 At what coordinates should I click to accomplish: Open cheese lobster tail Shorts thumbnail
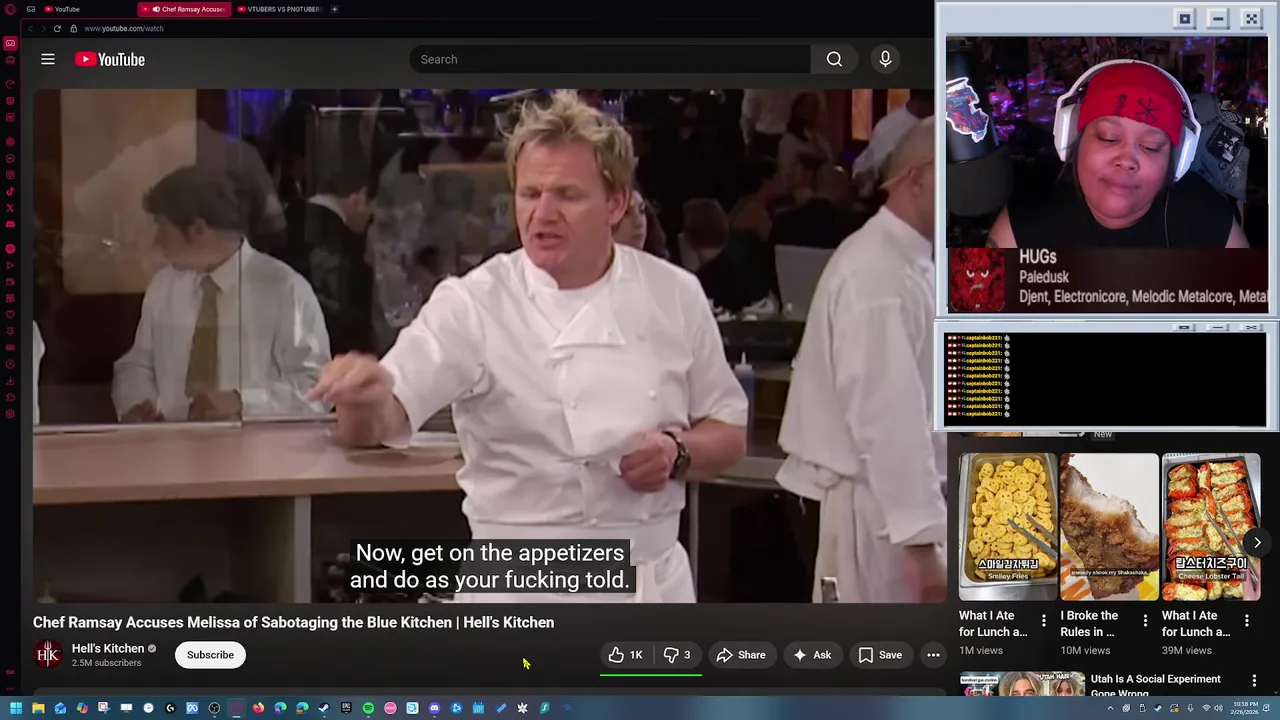1211,527
